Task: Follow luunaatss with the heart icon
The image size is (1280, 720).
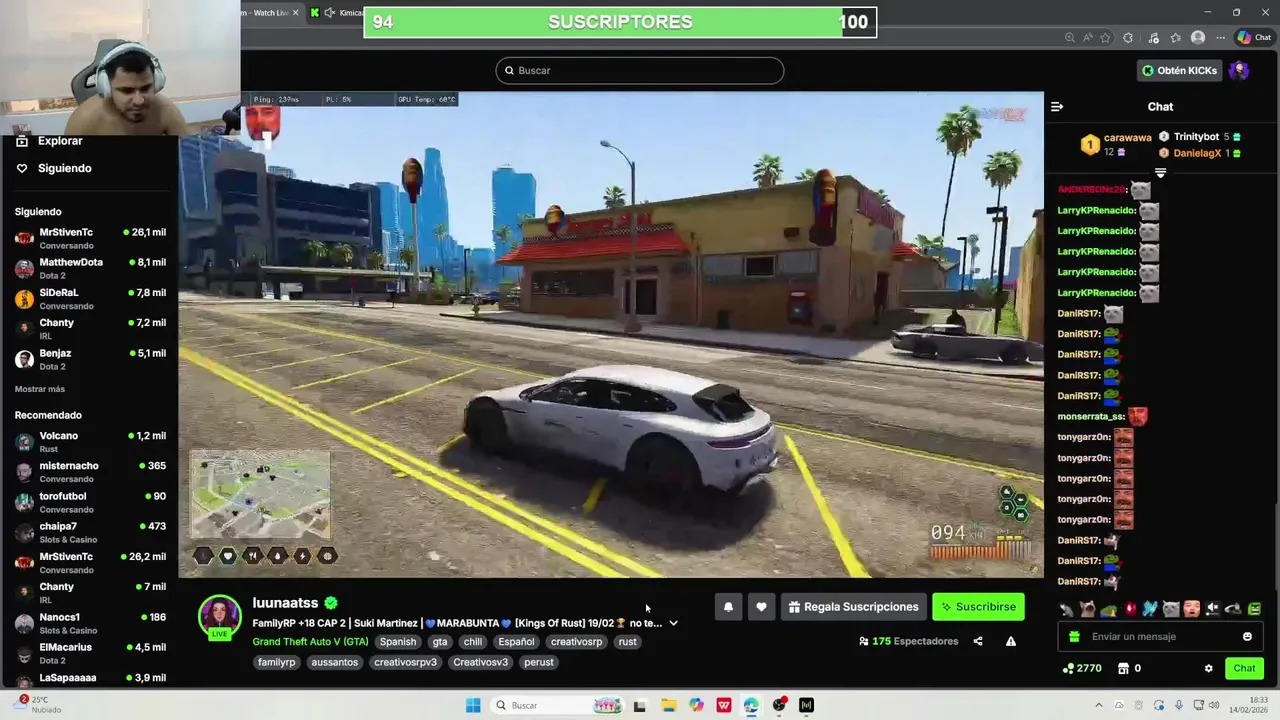Action: [761, 607]
